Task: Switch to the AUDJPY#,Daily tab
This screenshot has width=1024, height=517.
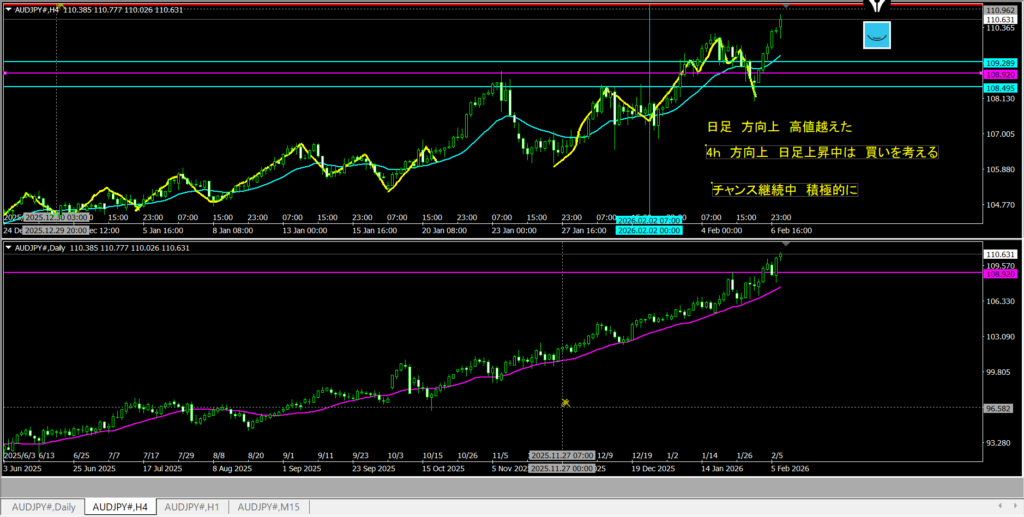Action: (x=42, y=507)
